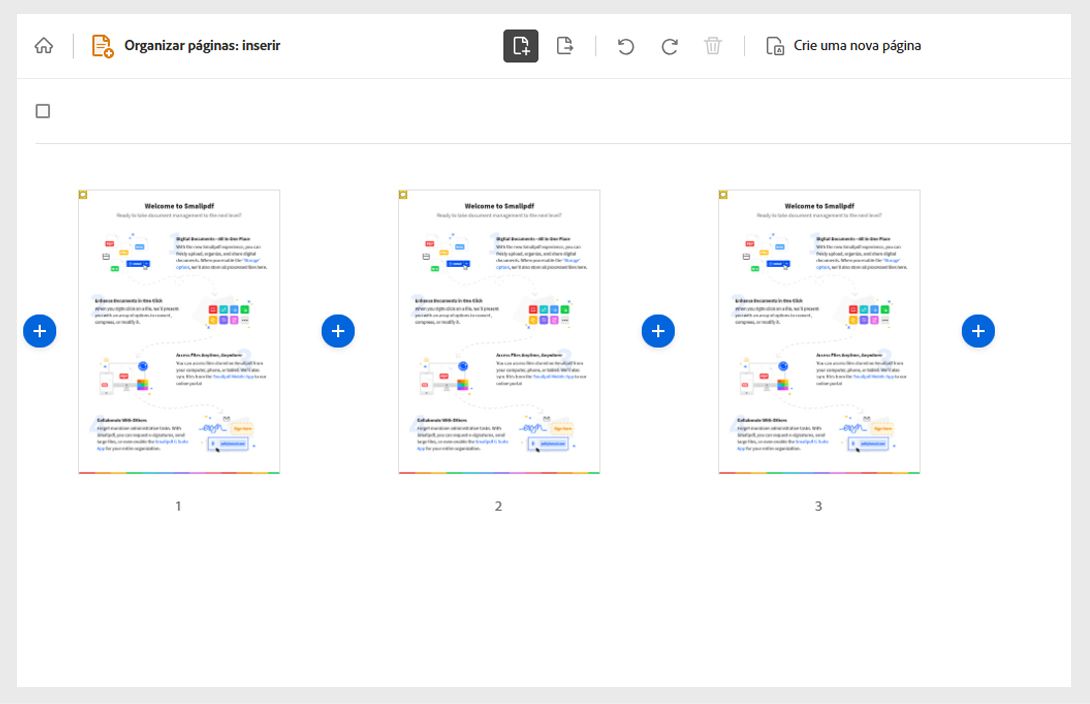The image size is (1090, 704).
Task: Click the trash icon to delete pages
Action: (712, 45)
